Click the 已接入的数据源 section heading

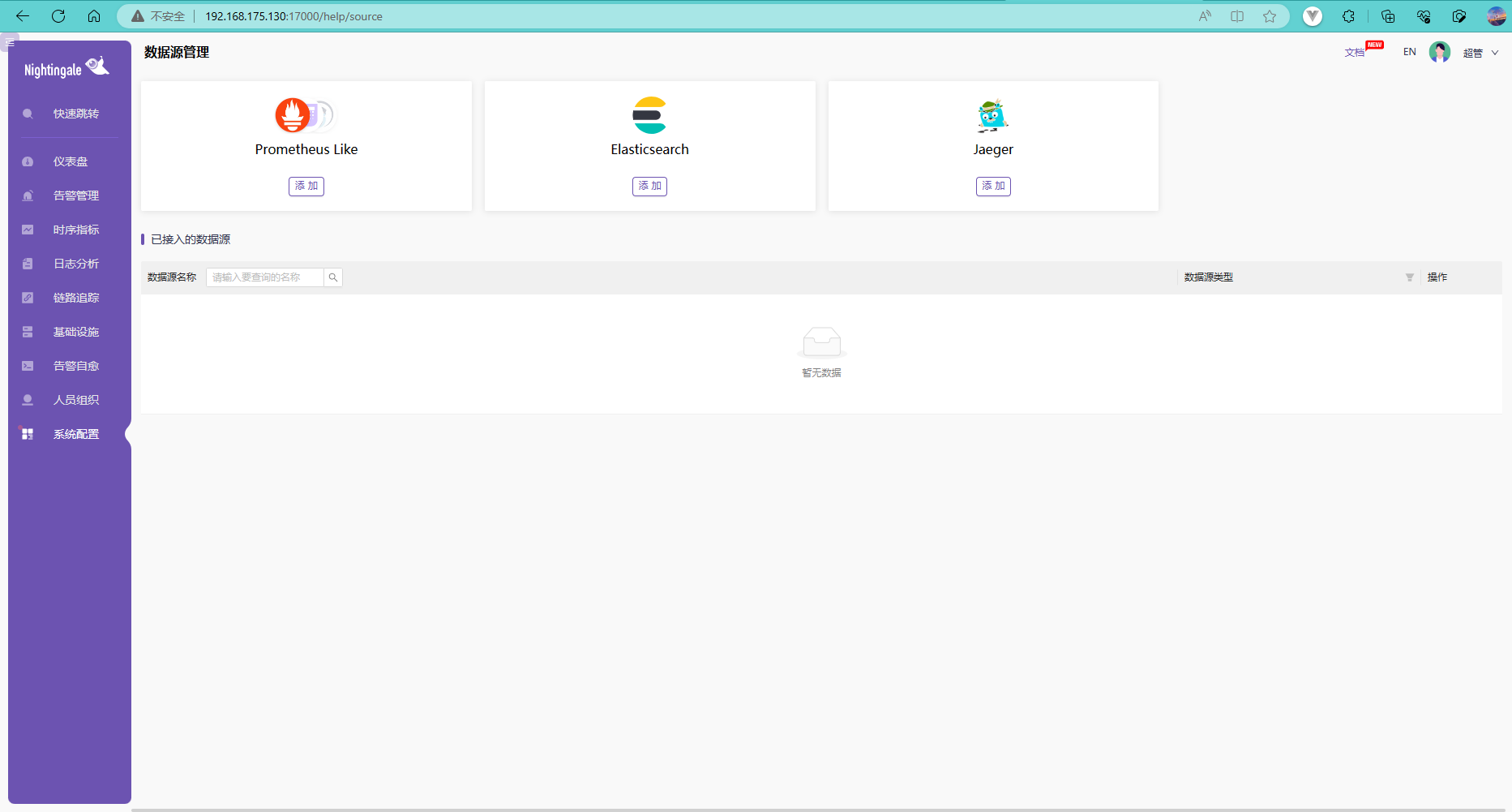(x=191, y=239)
